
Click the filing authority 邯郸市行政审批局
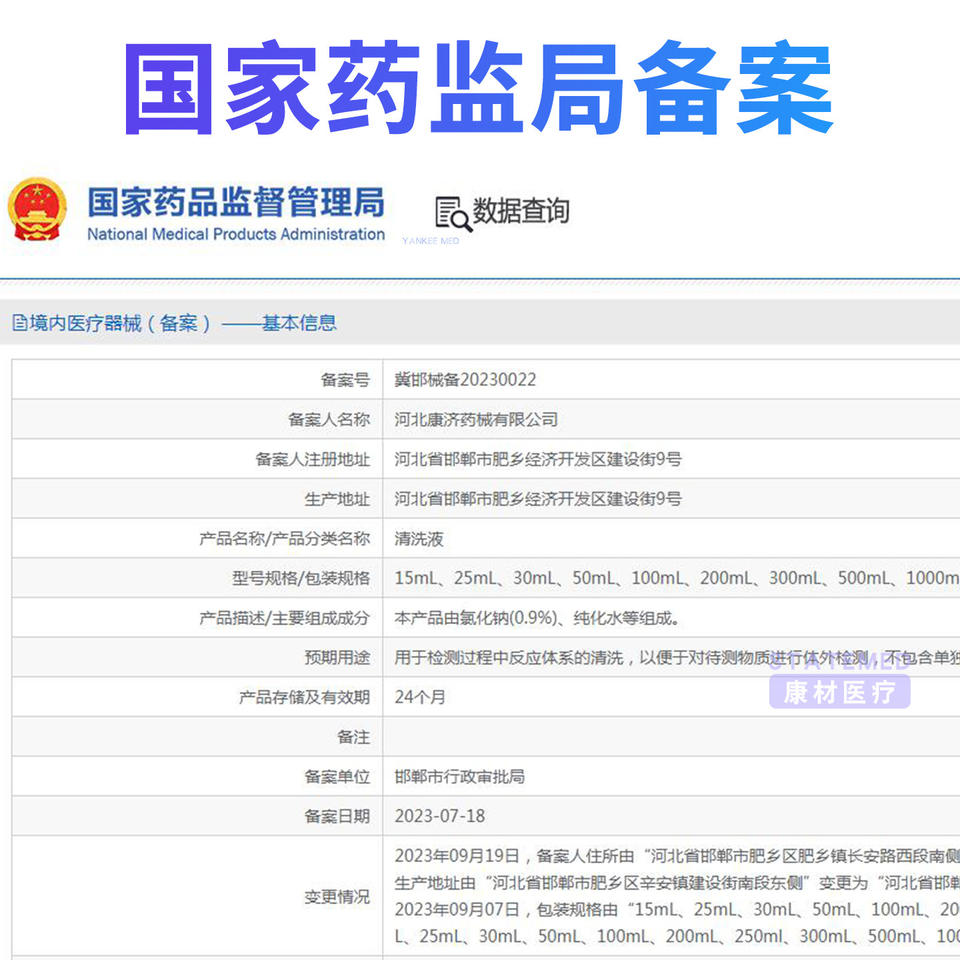pos(460,777)
